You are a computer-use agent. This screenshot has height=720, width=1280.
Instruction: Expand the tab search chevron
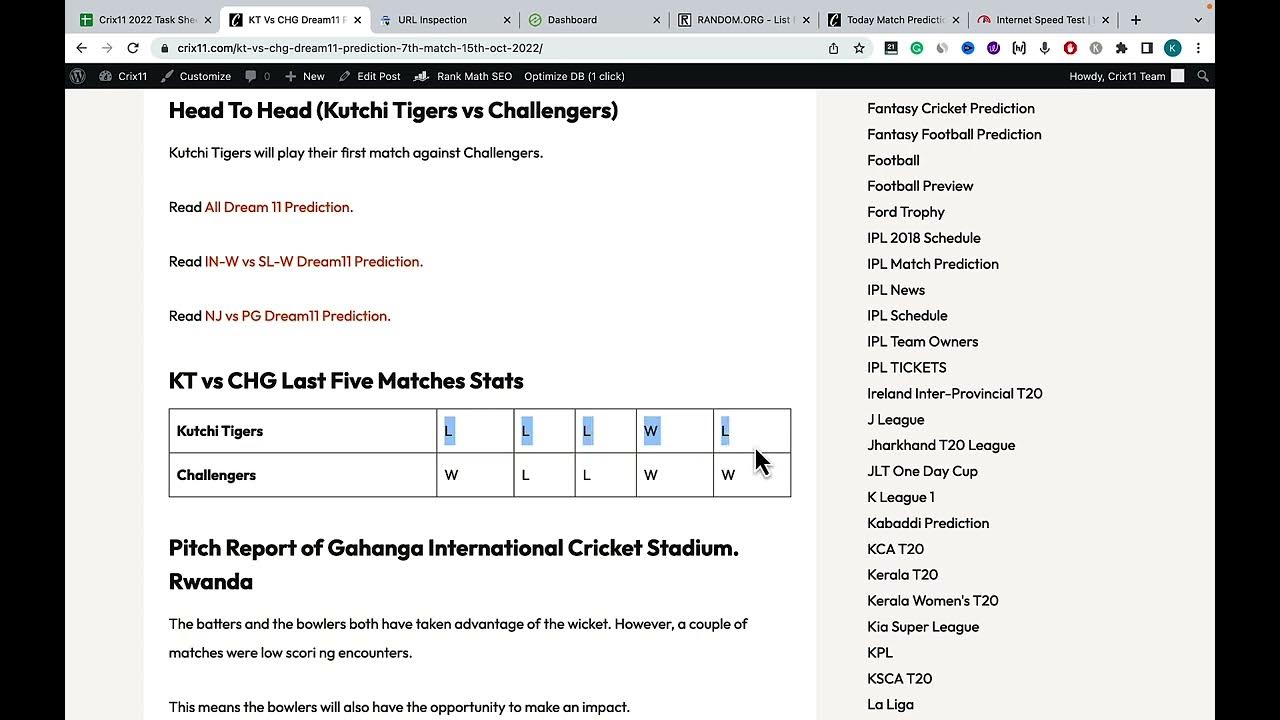(1198, 20)
